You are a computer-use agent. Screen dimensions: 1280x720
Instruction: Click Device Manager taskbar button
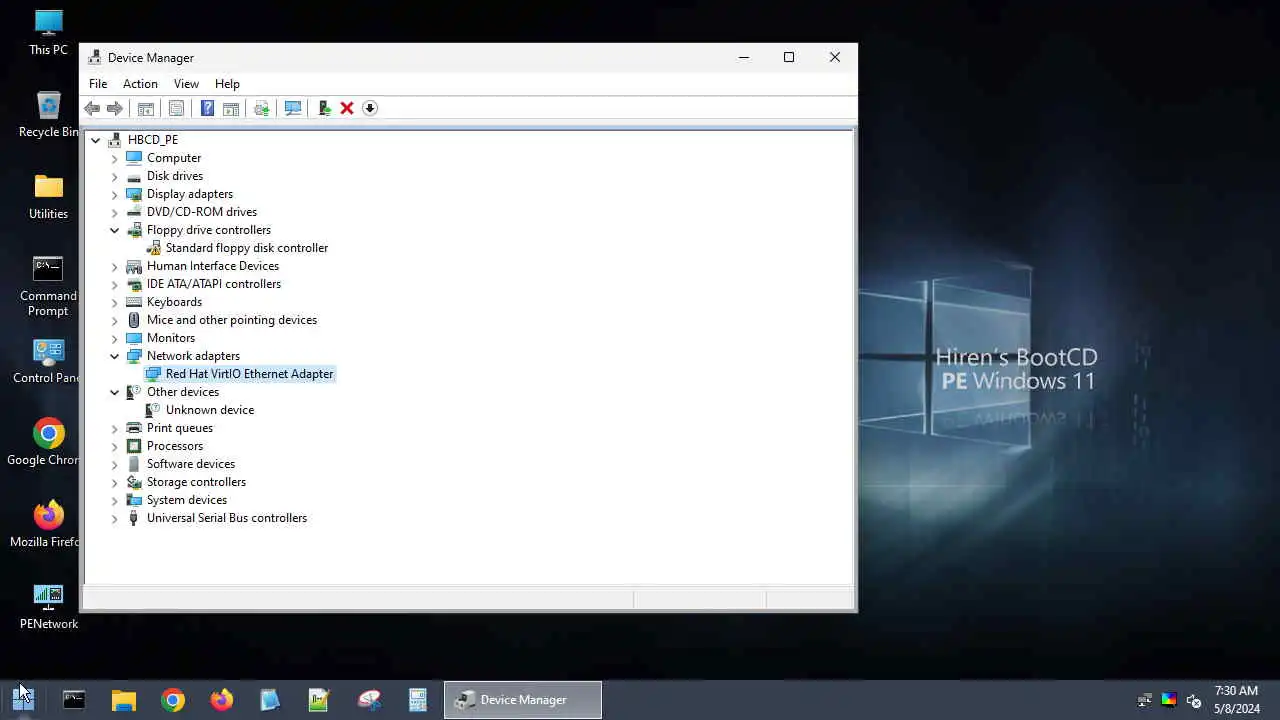523,700
